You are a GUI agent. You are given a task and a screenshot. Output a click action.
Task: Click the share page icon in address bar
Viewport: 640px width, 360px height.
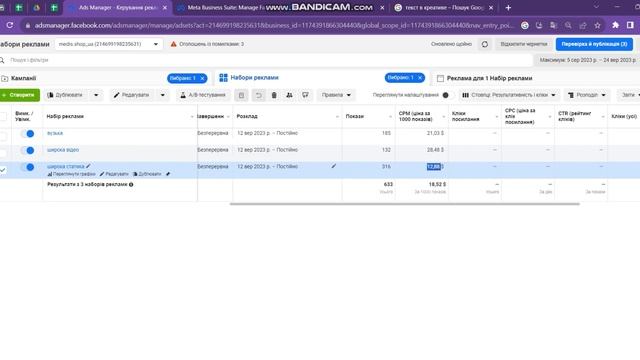(583, 25)
